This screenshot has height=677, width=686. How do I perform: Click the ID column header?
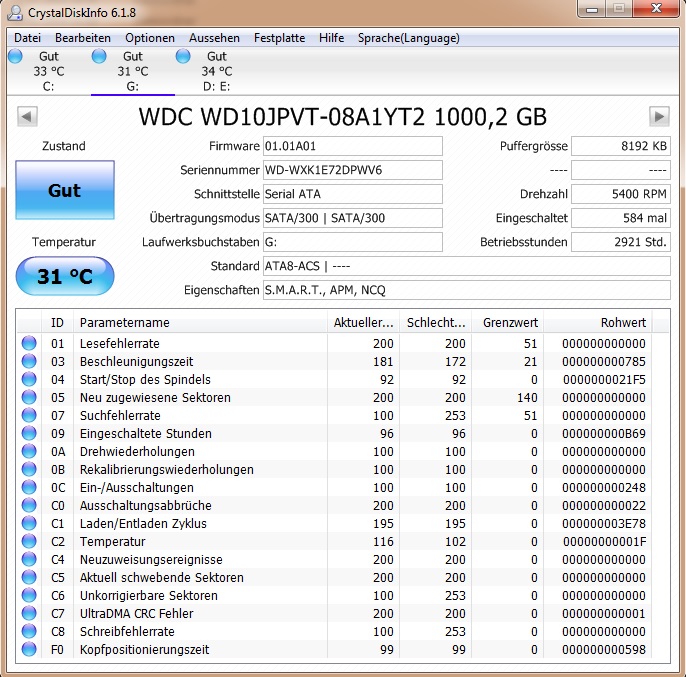(57, 323)
